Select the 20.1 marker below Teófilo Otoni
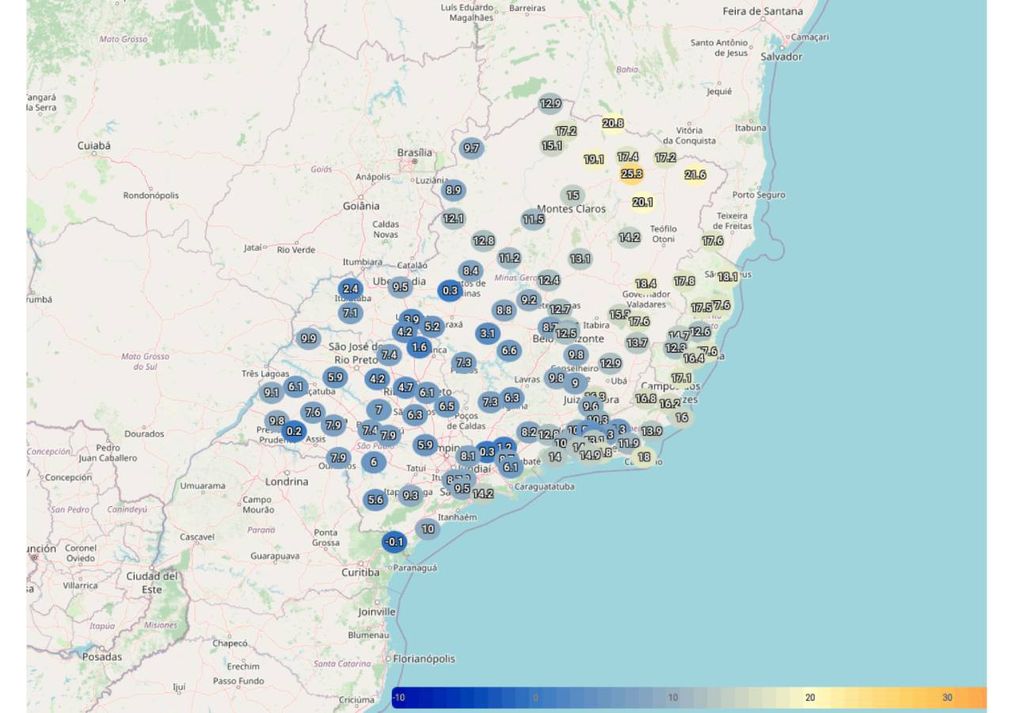 click(x=641, y=201)
